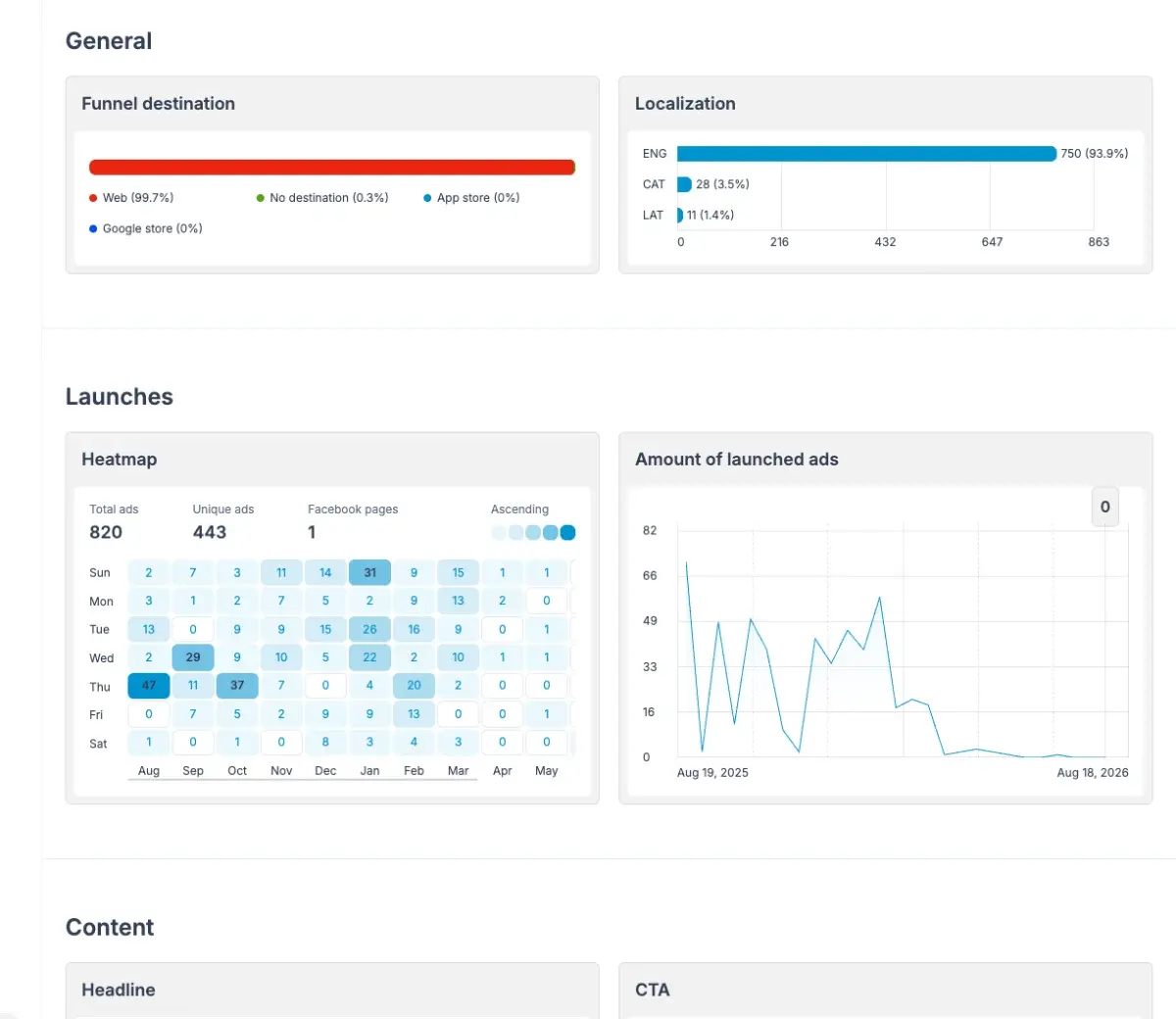Select the App store (0%) legend item
1176x1019 pixels.
click(471, 198)
